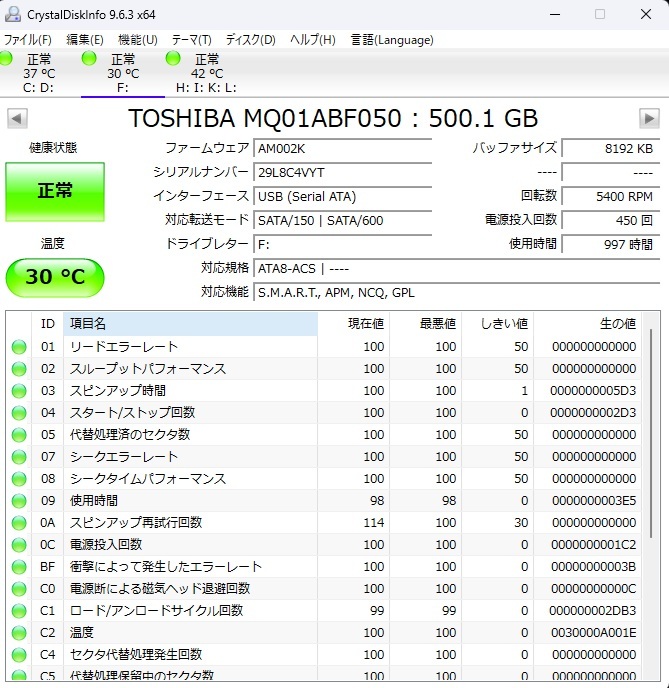Click status icon for 03 スピンアップ時間

click(19, 391)
